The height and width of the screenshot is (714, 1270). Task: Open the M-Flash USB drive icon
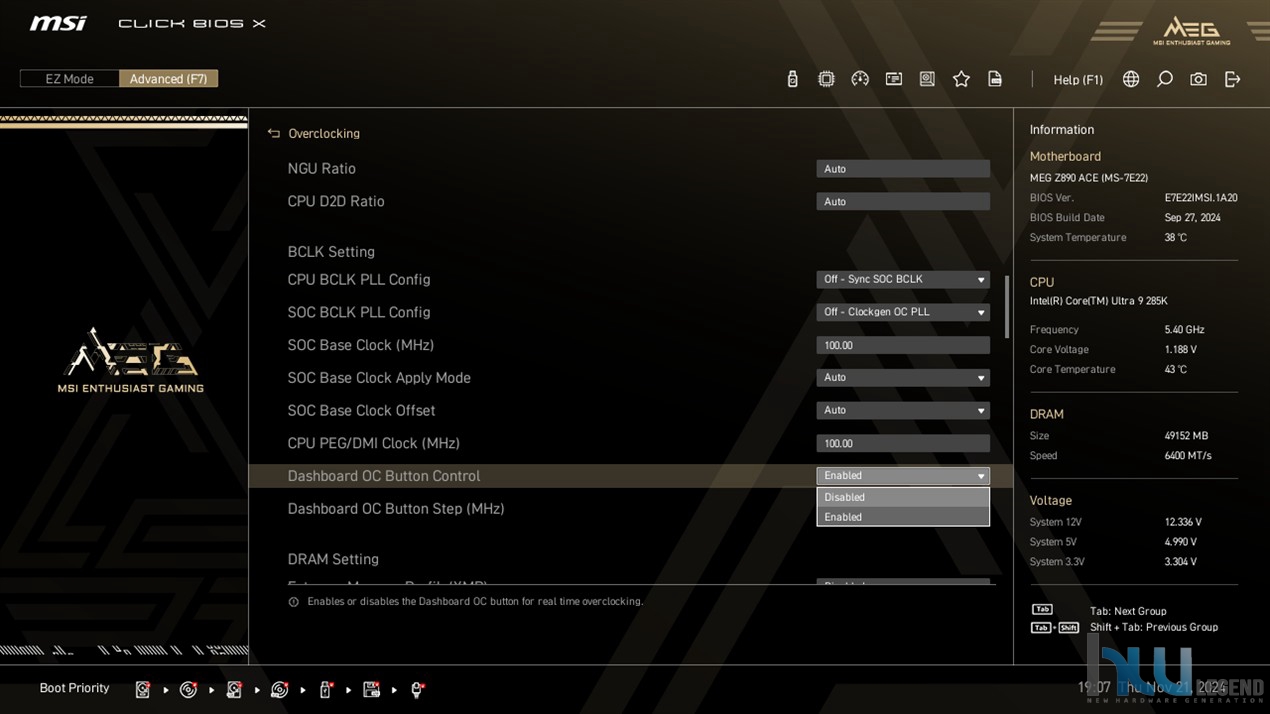tap(792, 79)
